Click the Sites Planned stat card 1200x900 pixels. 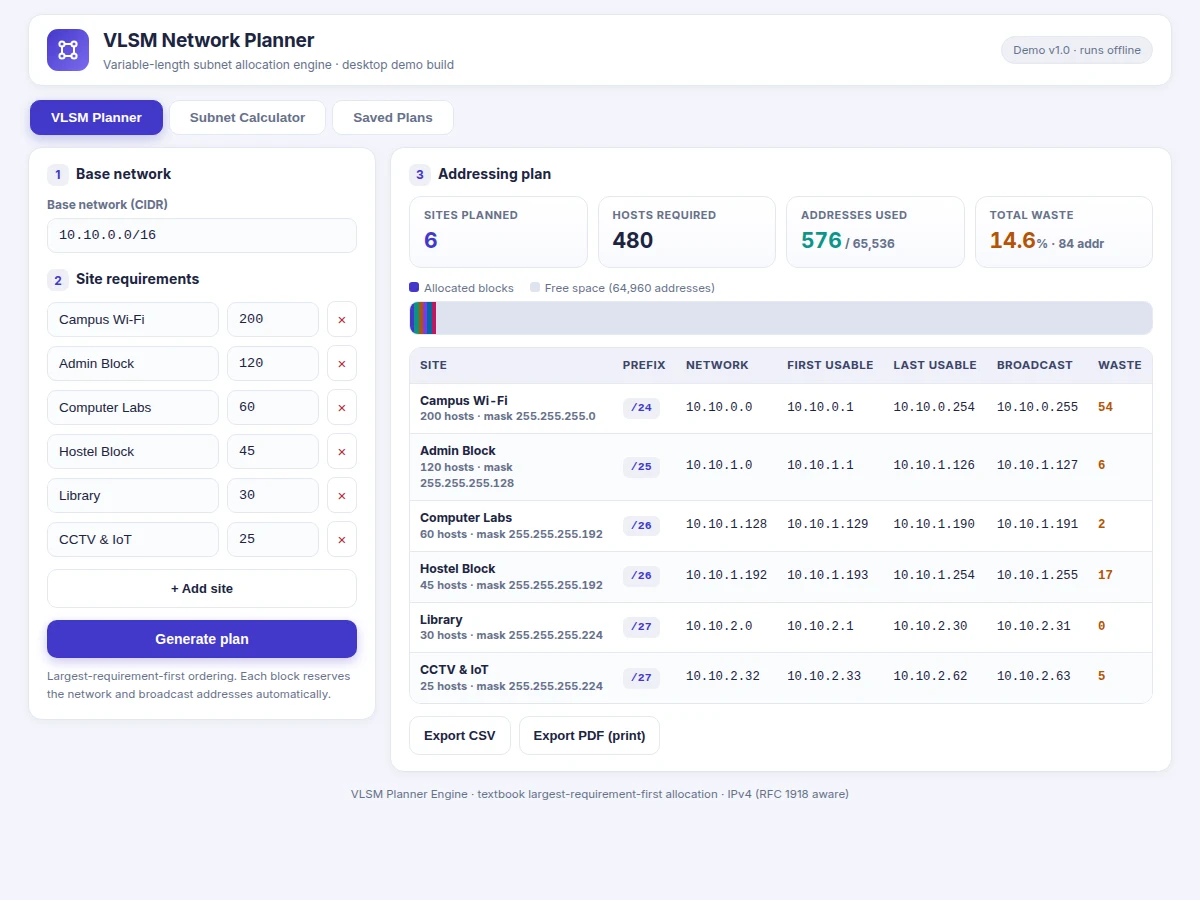point(498,232)
